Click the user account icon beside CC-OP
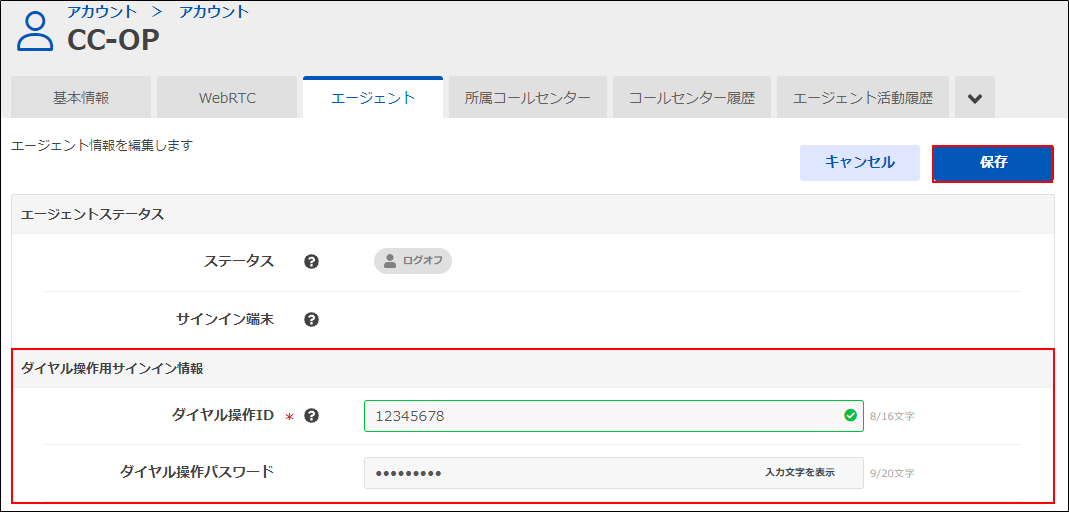Viewport: 1069px width, 512px height. click(x=35, y=31)
